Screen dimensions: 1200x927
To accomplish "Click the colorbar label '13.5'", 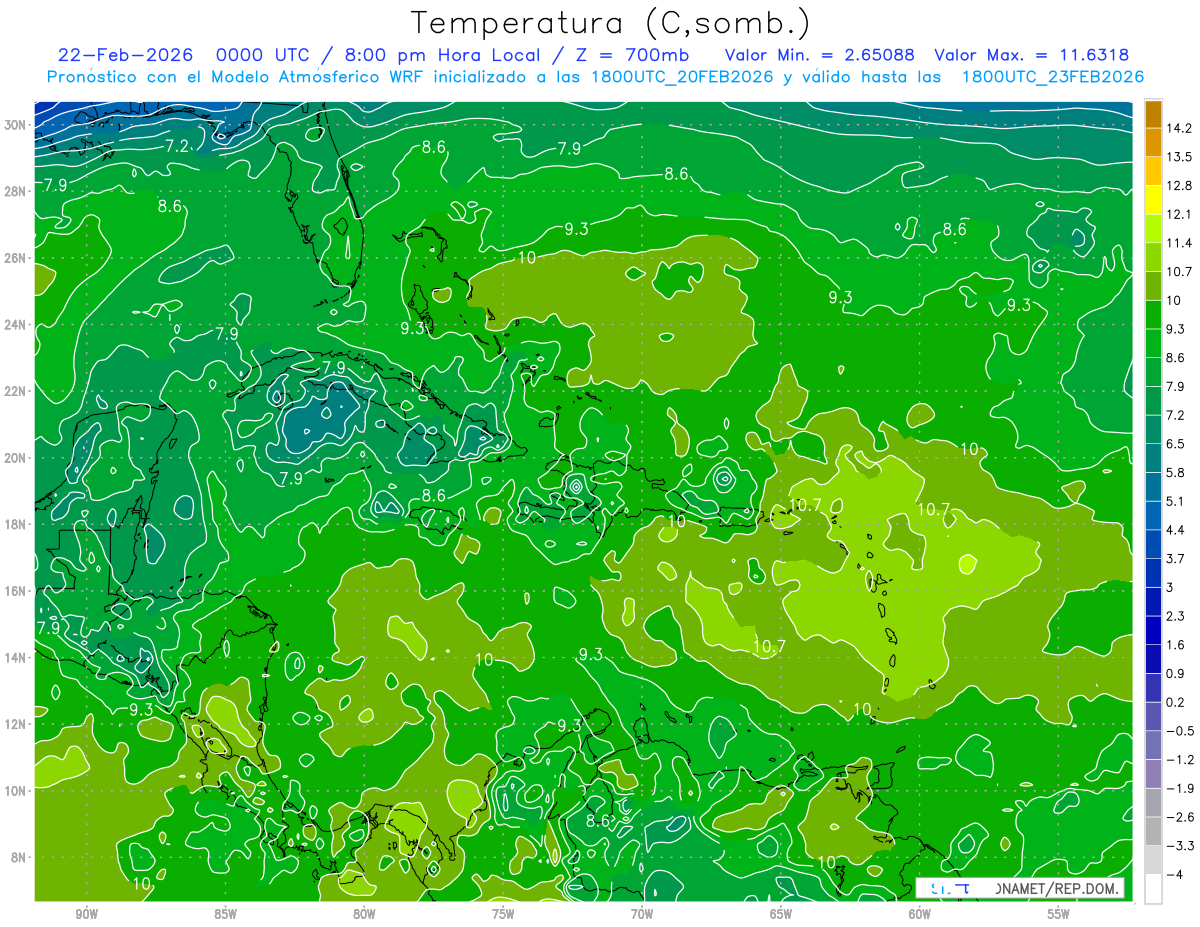I will 1179,157.
